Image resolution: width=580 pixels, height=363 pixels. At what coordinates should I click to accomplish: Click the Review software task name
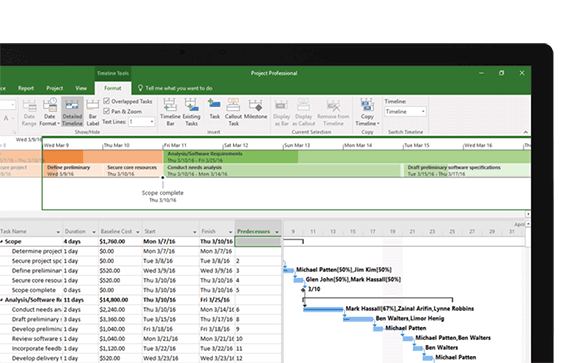pos(36,339)
